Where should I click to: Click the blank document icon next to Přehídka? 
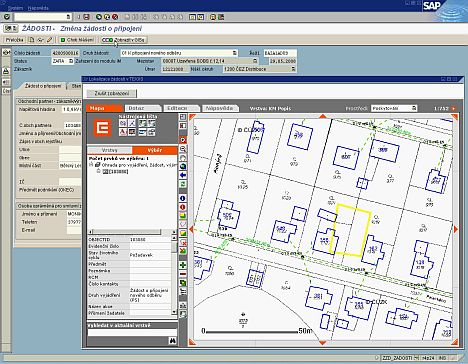[x=32, y=40]
